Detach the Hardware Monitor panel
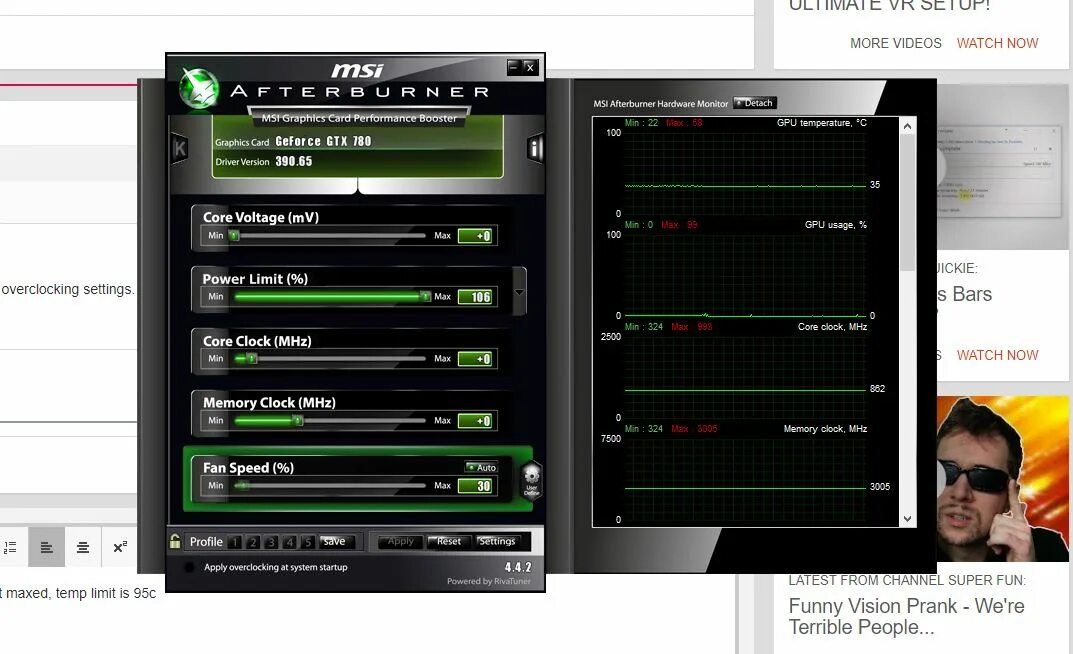 point(755,103)
